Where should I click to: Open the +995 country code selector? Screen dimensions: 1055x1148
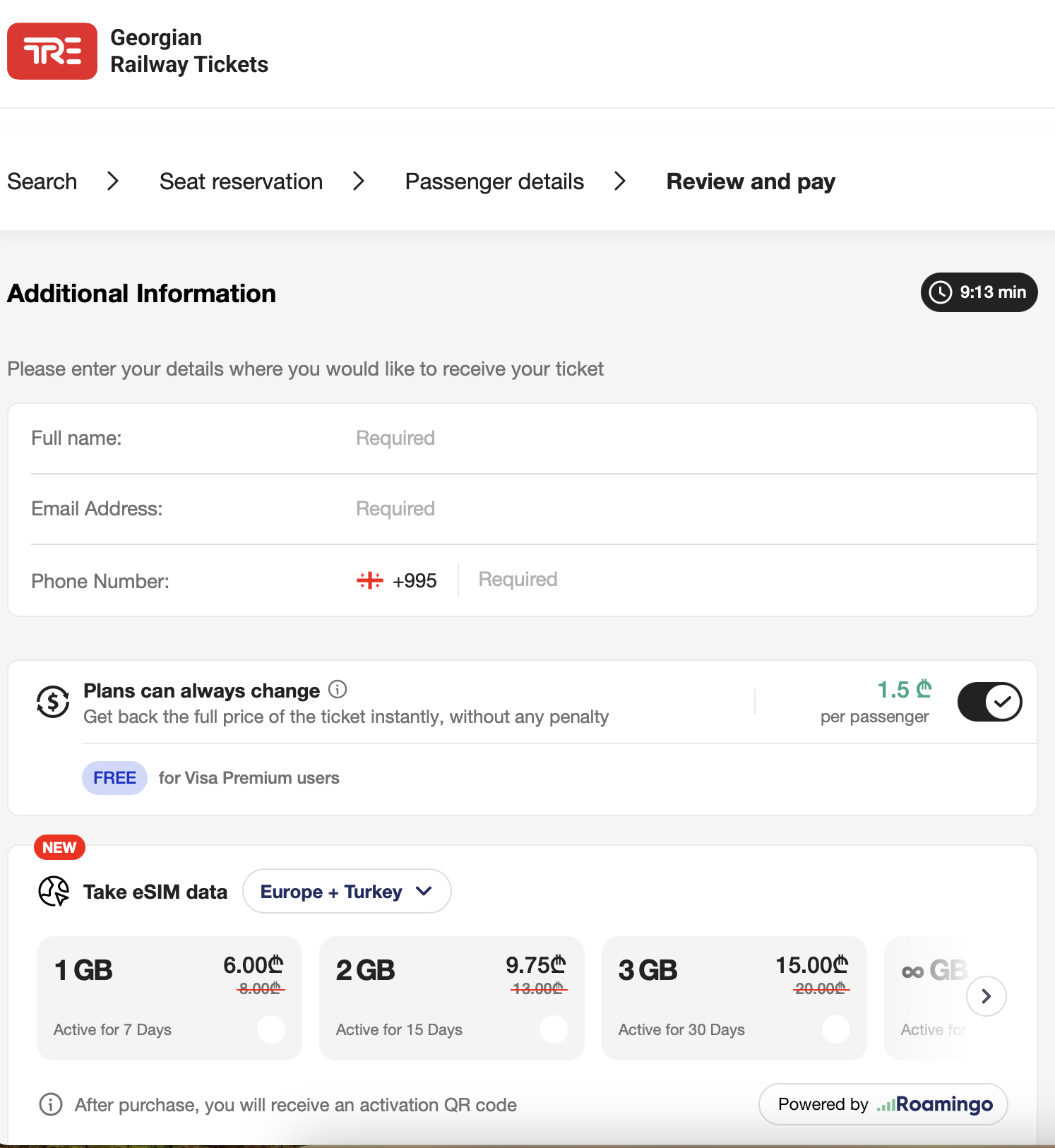[x=398, y=580]
